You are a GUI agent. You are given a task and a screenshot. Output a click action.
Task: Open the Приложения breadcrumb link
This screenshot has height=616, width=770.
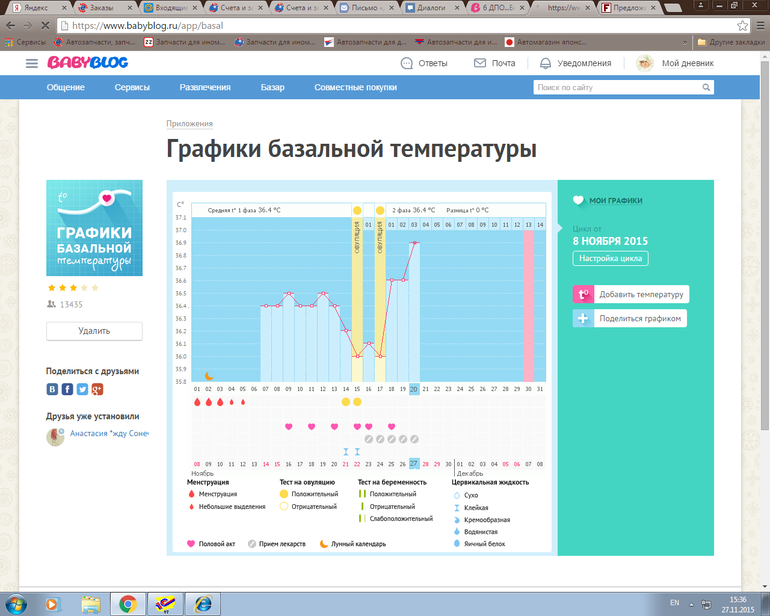189,124
